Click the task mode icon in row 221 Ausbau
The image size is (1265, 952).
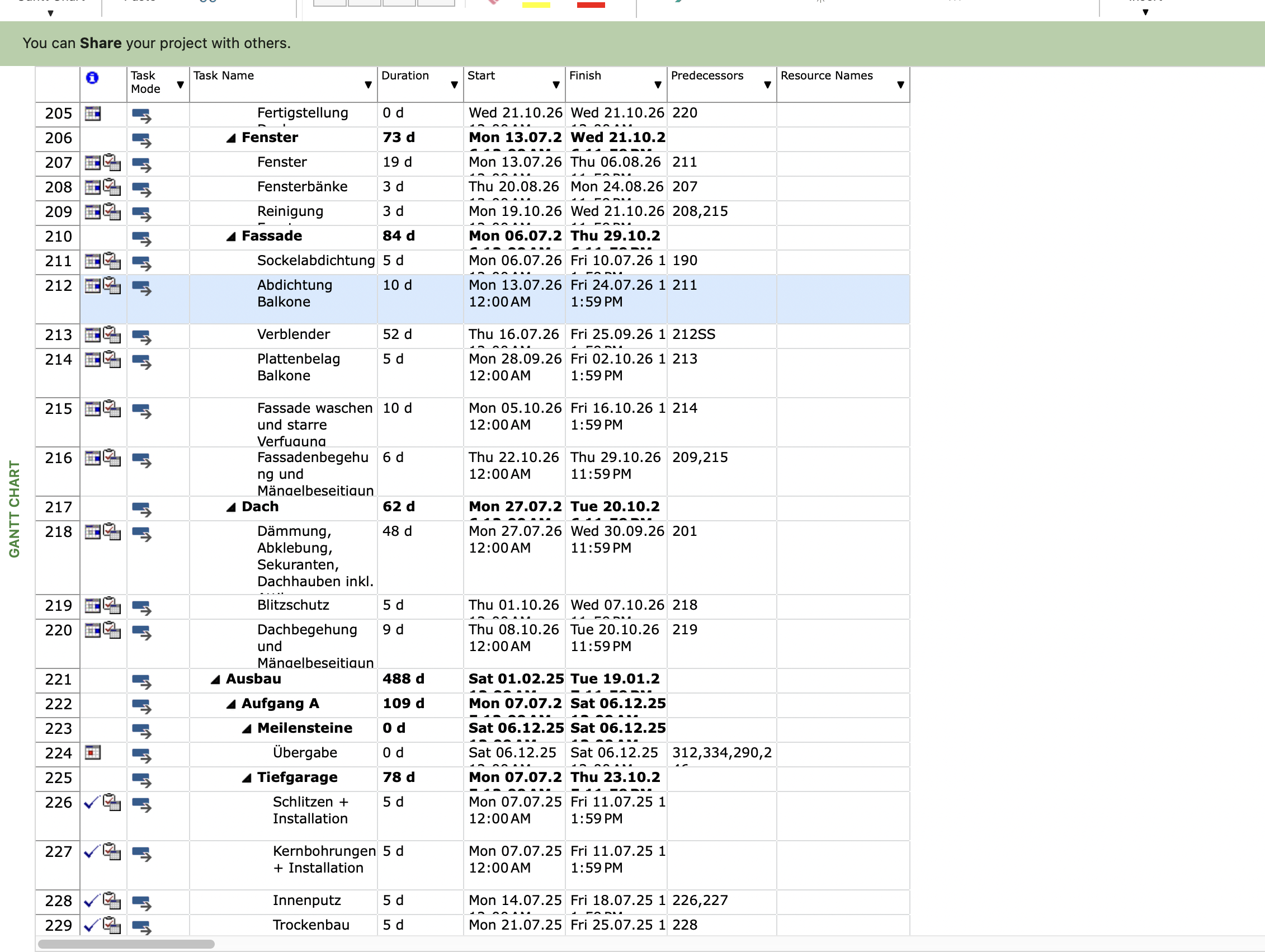point(141,681)
